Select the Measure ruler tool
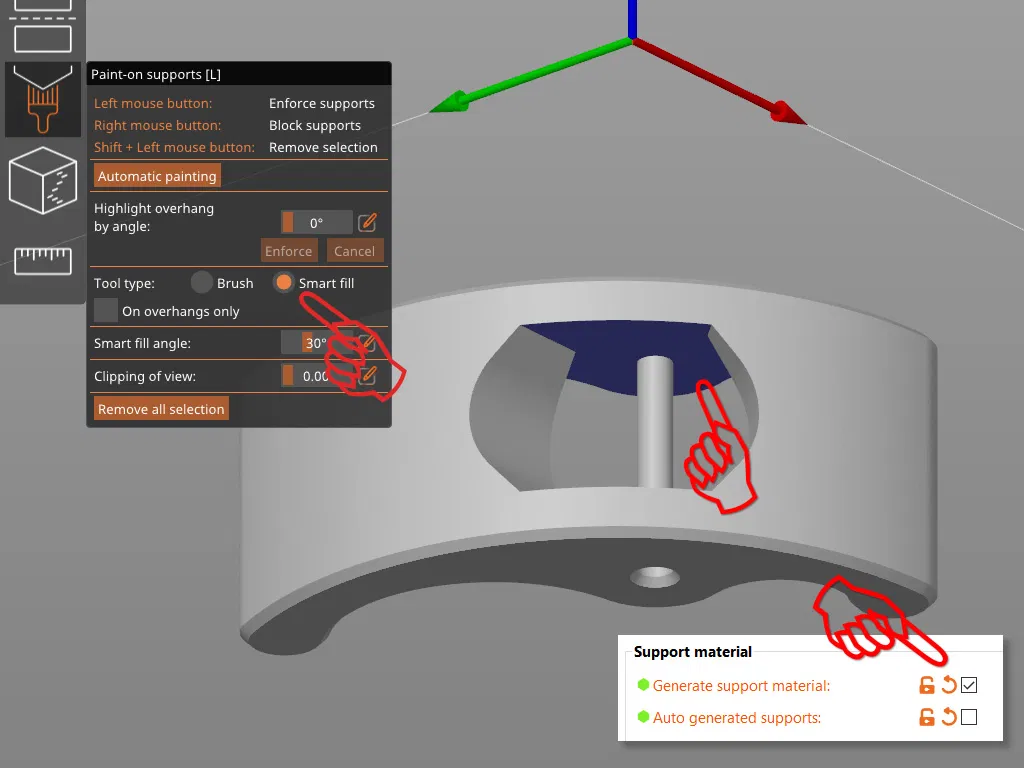Viewport: 1024px width, 768px height. [43, 261]
